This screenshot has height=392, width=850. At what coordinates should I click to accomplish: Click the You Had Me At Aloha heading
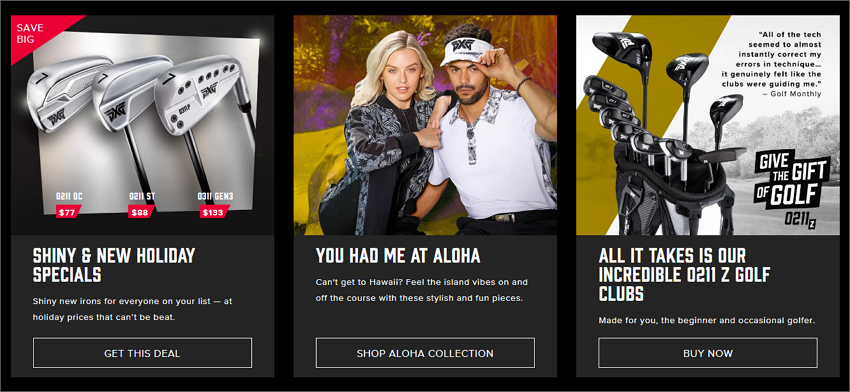tap(398, 255)
